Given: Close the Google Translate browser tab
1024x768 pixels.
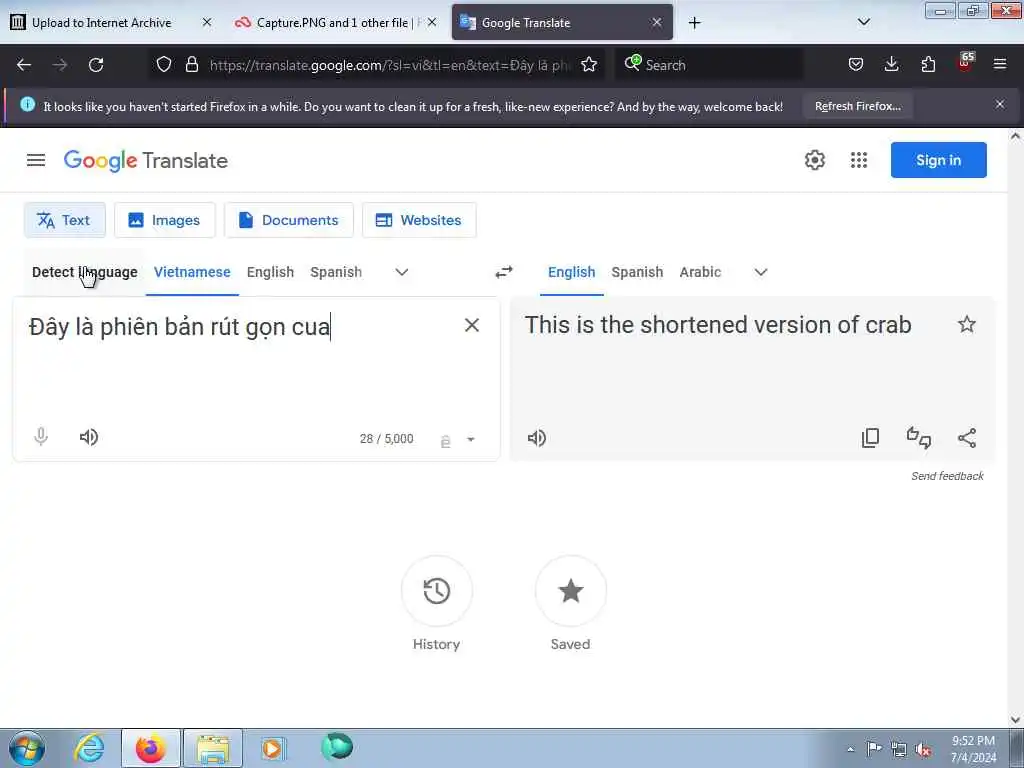Looking at the screenshot, I should pos(656,22).
